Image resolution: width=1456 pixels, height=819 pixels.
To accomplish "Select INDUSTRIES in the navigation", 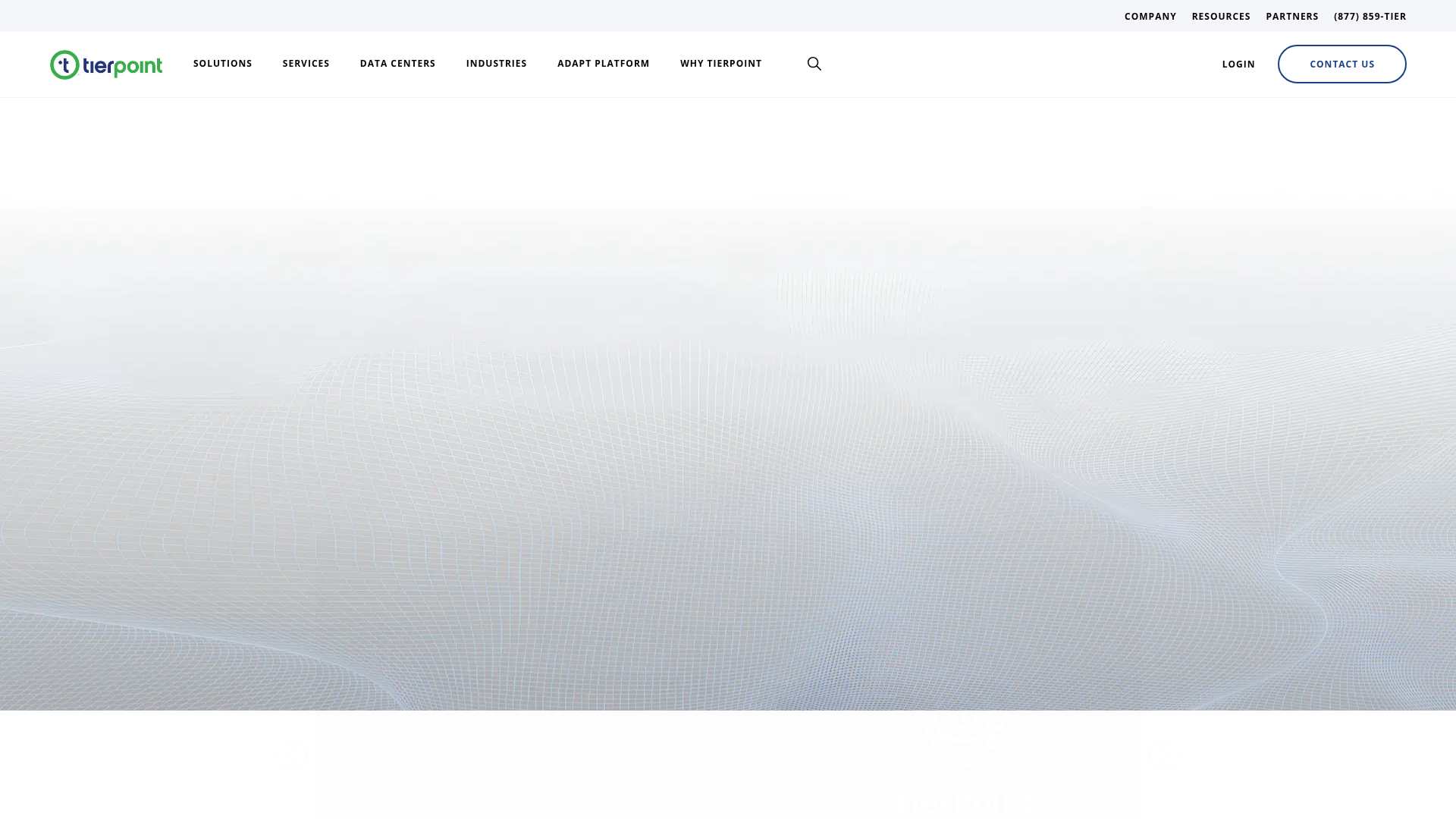I will pos(496,64).
